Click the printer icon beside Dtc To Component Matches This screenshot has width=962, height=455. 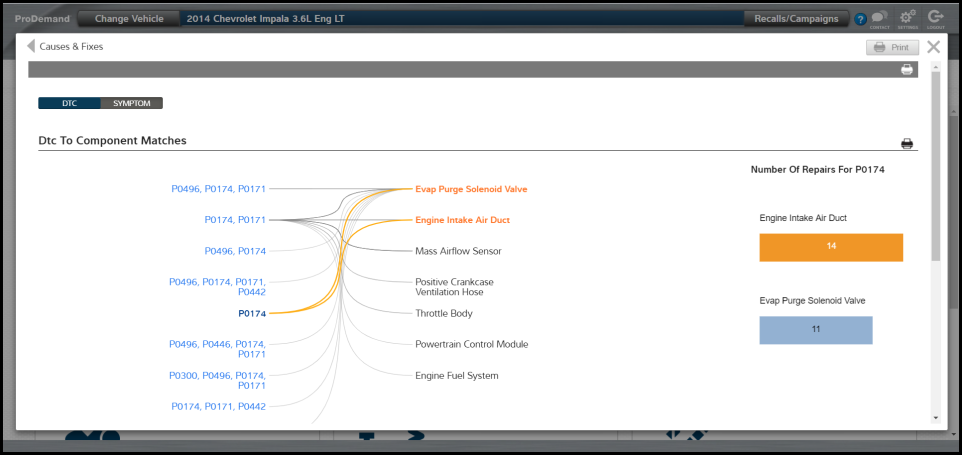(x=907, y=144)
